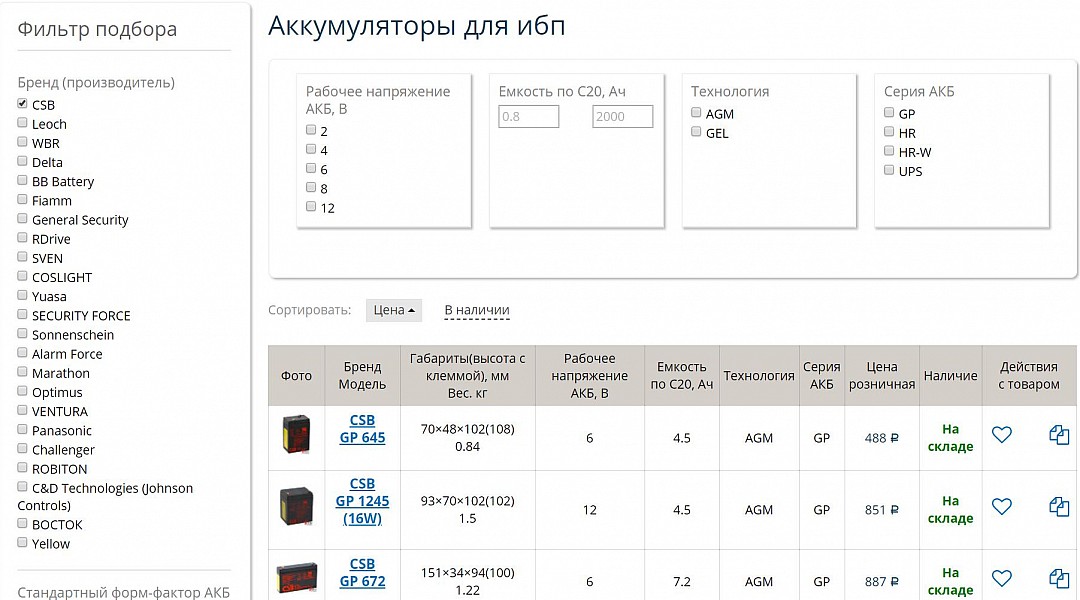The height and width of the screenshot is (600, 1080).
Task: Enable the UPS series checkbox
Action: click(889, 170)
